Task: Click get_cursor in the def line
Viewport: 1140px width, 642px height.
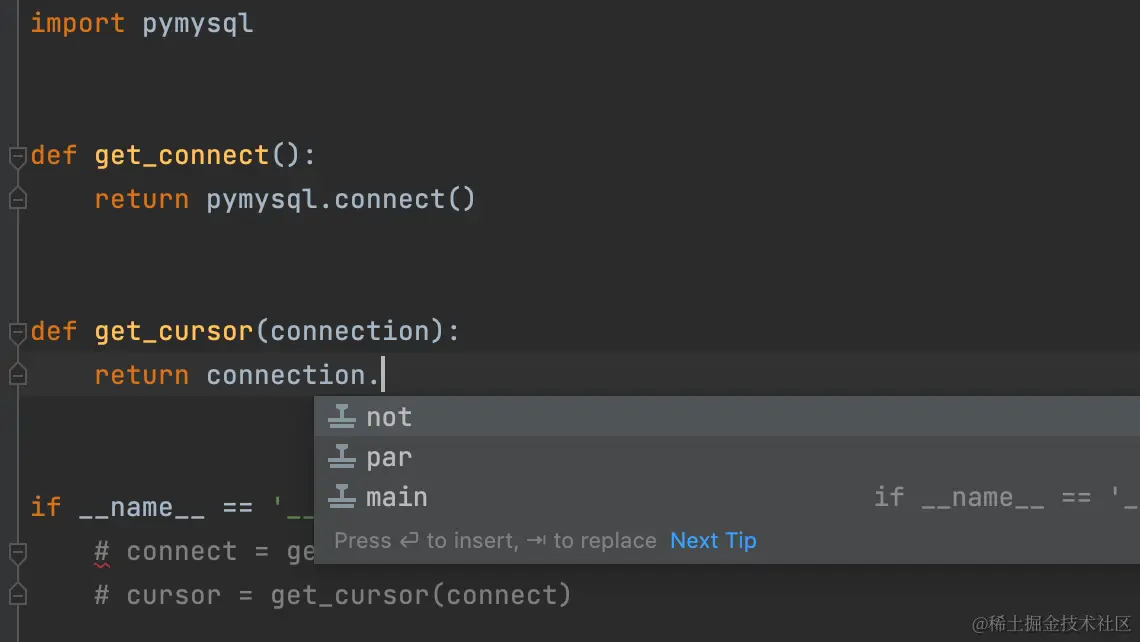Action: tap(174, 331)
